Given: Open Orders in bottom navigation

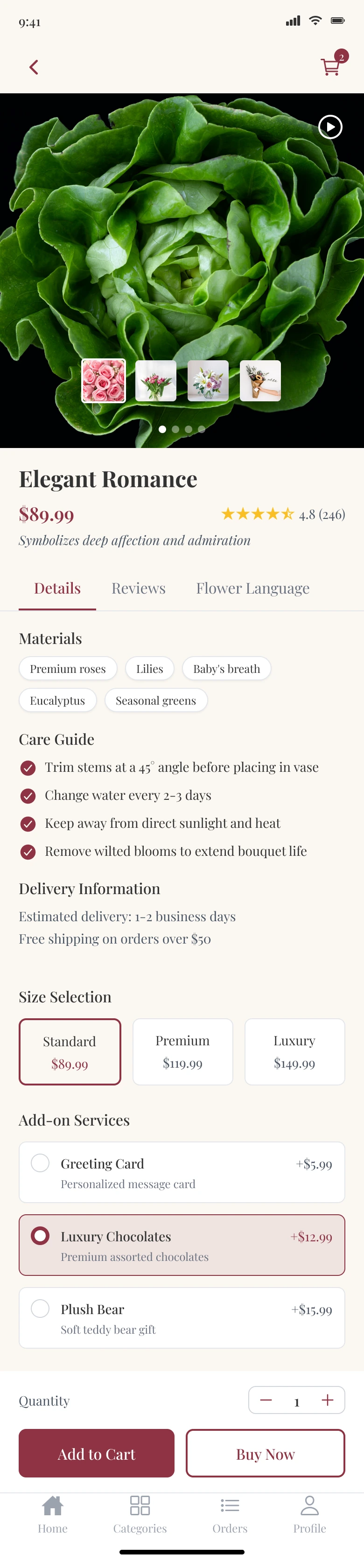Looking at the screenshot, I should (230, 1514).
